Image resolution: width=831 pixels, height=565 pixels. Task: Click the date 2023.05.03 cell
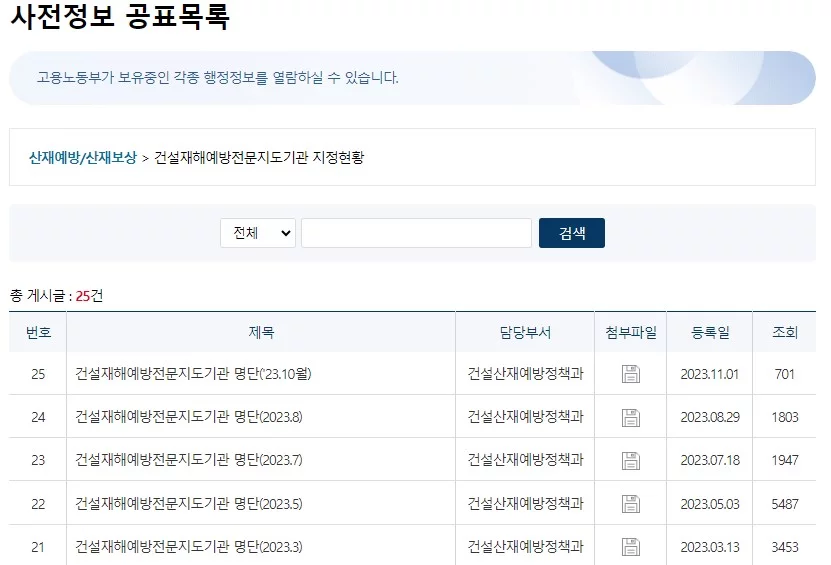(710, 504)
